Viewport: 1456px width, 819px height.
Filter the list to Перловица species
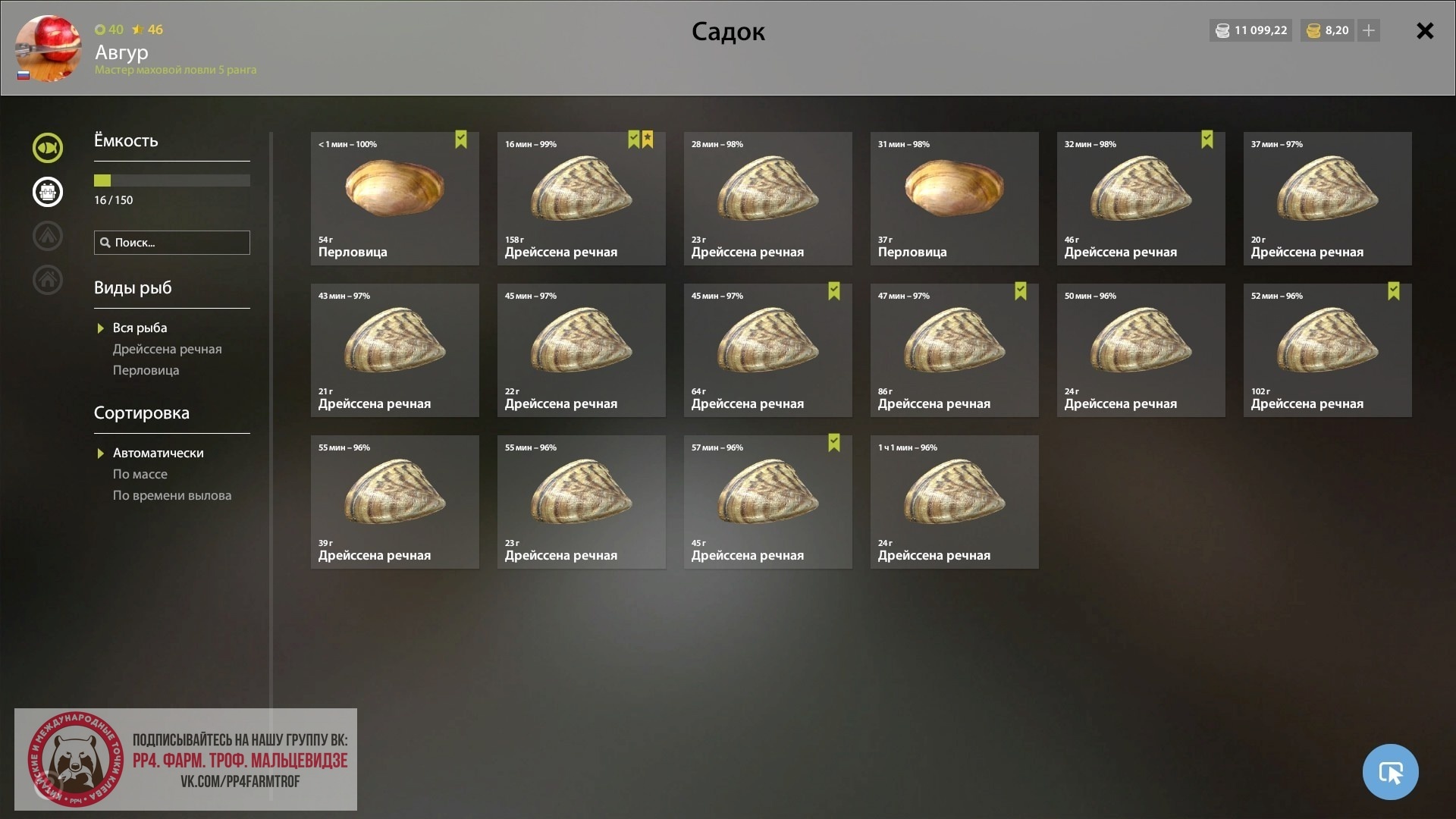click(146, 370)
